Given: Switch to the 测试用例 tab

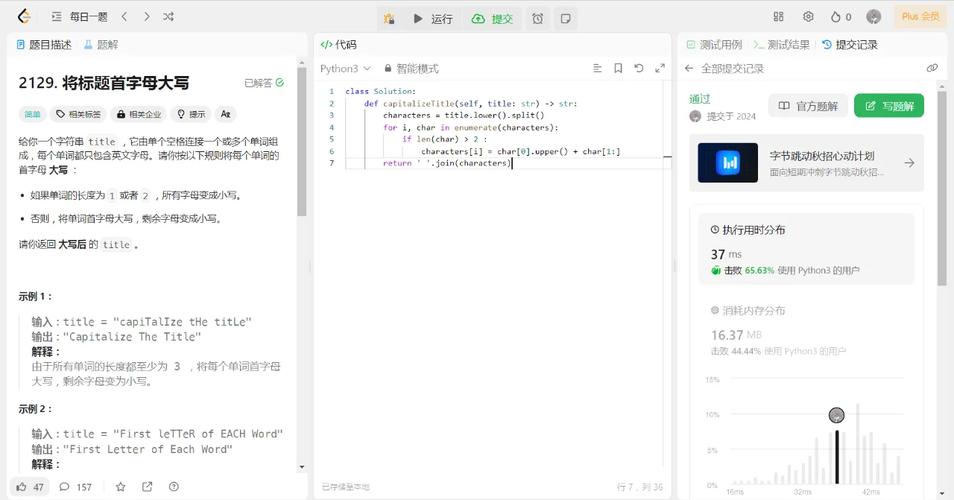Looking at the screenshot, I should click(x=714, y=44).
